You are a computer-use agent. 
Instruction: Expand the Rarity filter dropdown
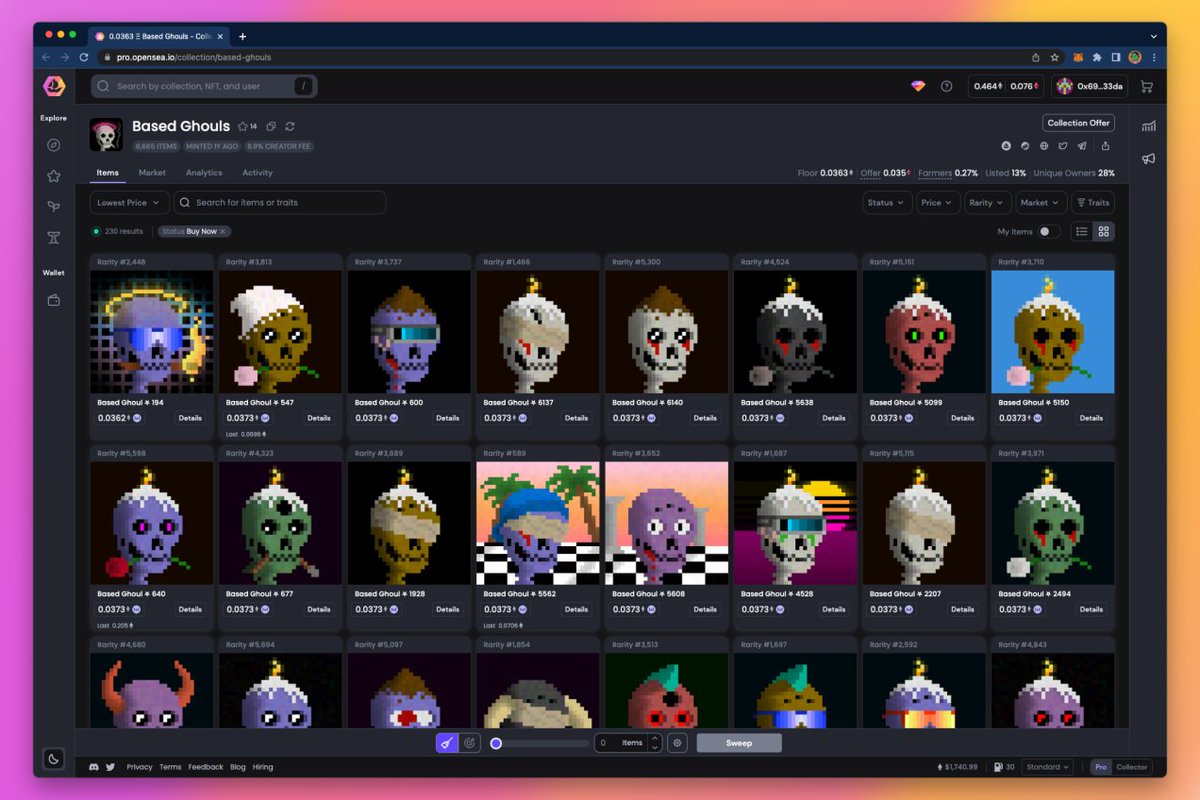[x=987, y=202]
